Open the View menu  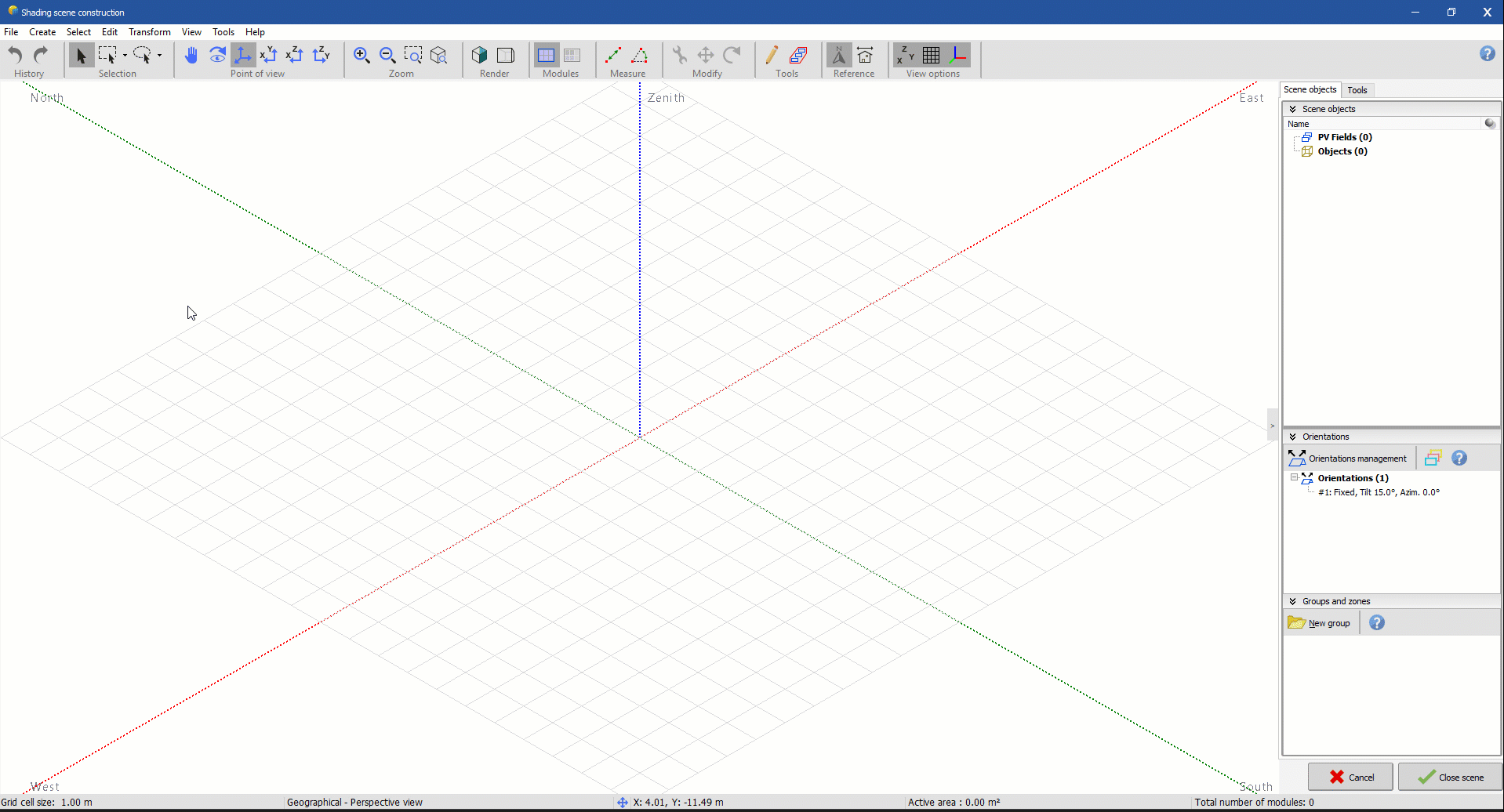click(191, 32)
